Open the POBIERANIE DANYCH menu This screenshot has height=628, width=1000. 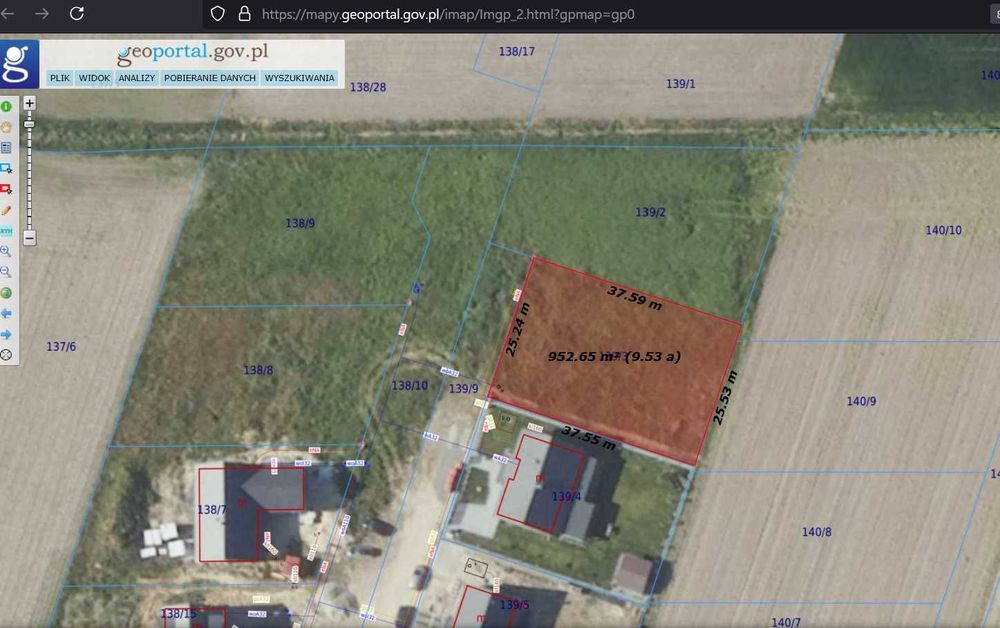(210, 78)
